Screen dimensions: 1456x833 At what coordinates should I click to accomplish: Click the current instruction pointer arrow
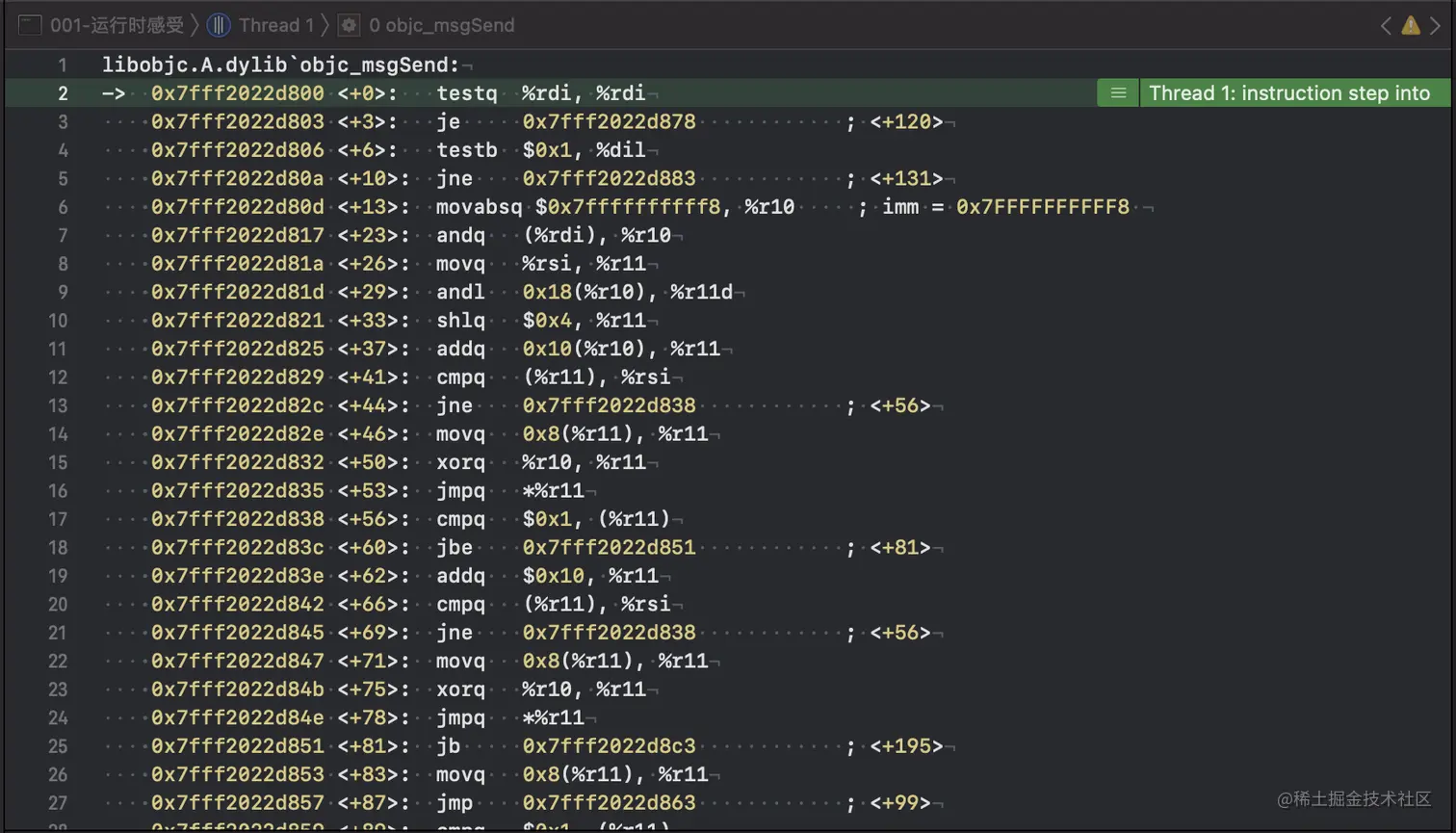coord(114,93)
